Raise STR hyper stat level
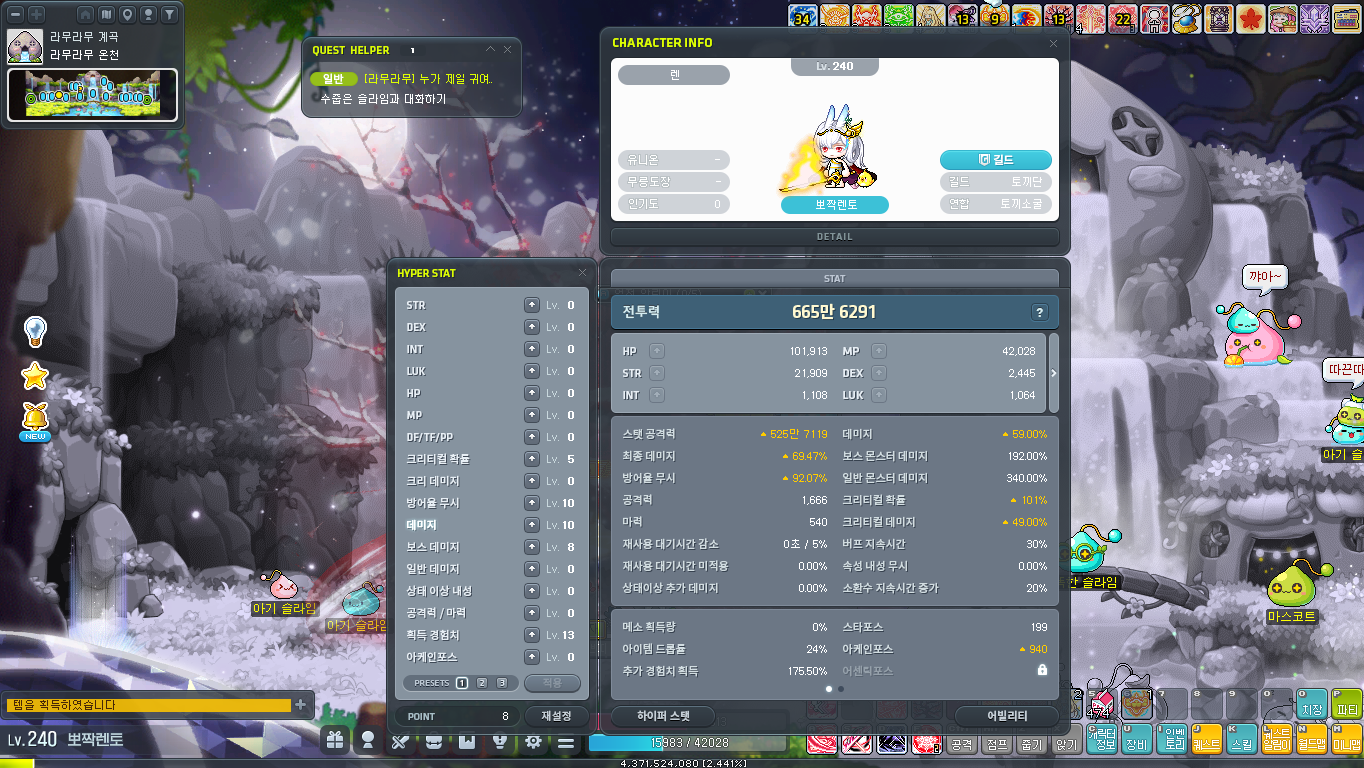1364x768 pixels. [532, 305]
